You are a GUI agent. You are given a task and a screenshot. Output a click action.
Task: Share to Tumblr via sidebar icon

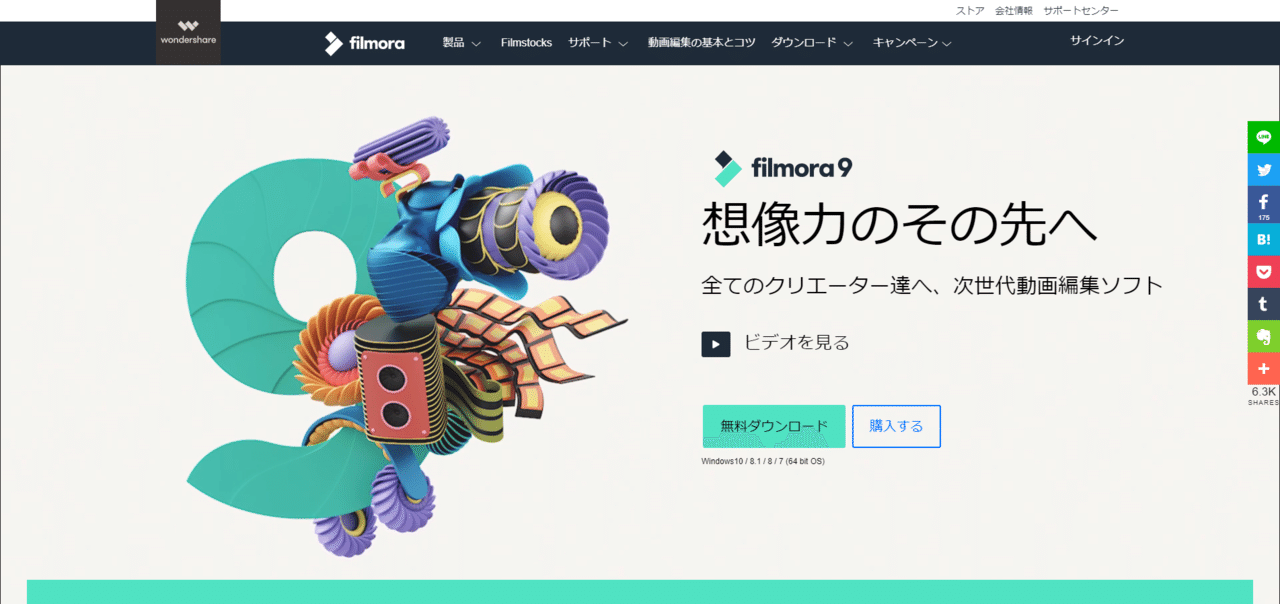click(x=1263, y=304)
